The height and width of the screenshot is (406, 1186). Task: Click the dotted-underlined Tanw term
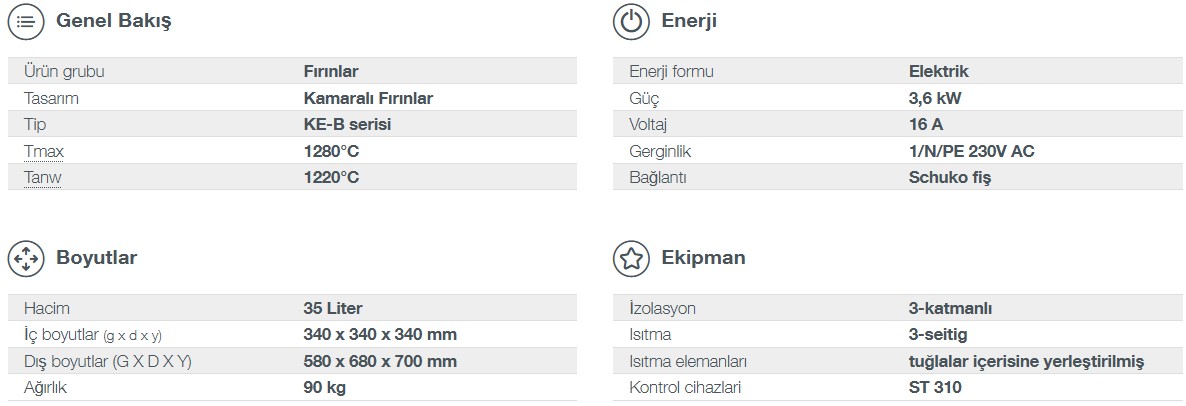pyautogui.click(x=44, y=178)
